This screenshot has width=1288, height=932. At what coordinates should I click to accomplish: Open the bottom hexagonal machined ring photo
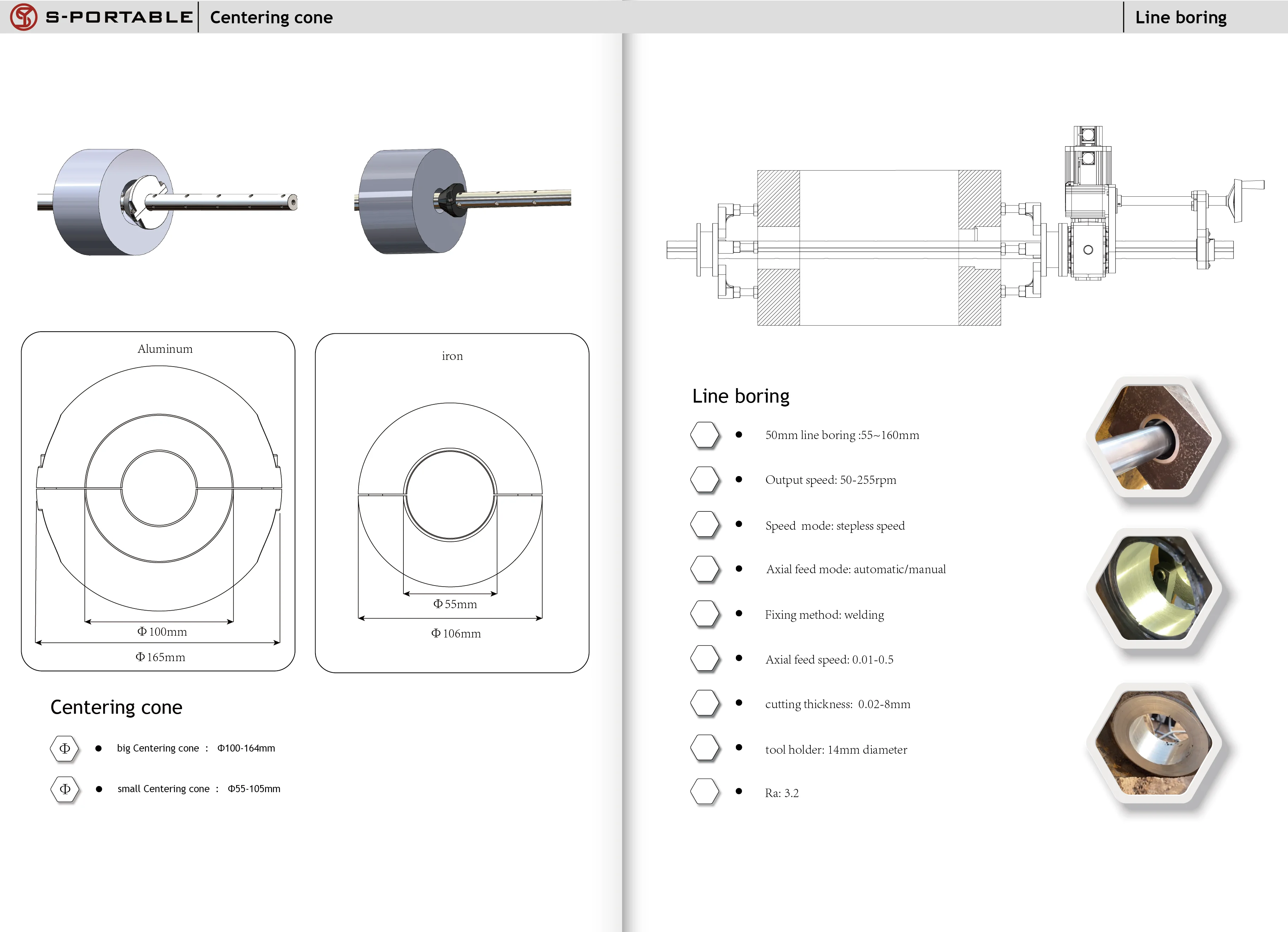[1154, 742]
